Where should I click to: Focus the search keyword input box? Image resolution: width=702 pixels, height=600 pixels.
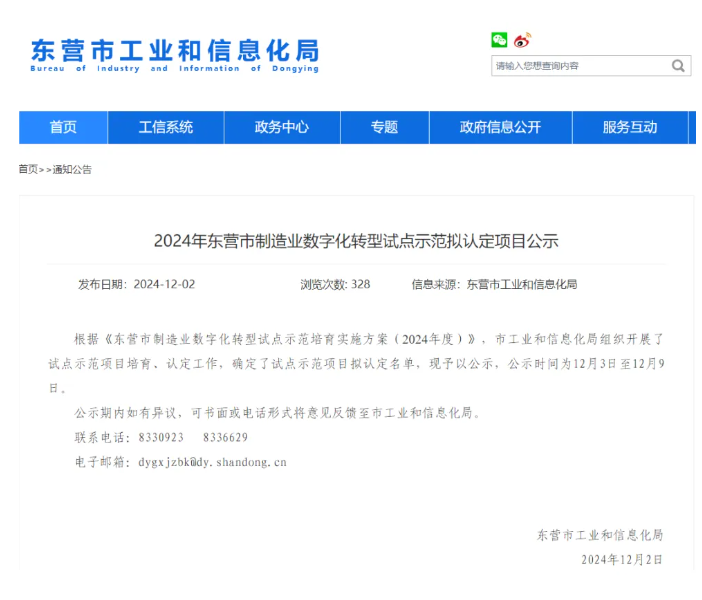[x=579, y=66]
